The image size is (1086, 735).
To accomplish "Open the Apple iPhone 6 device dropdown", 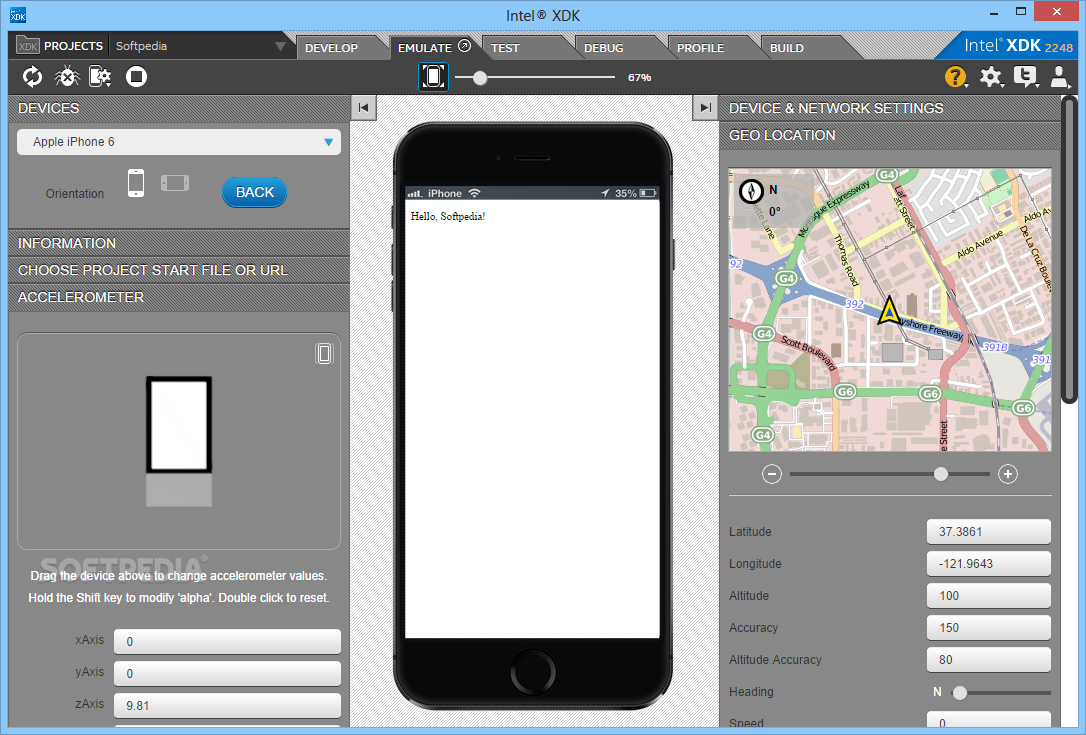I will tap(179, 142).
